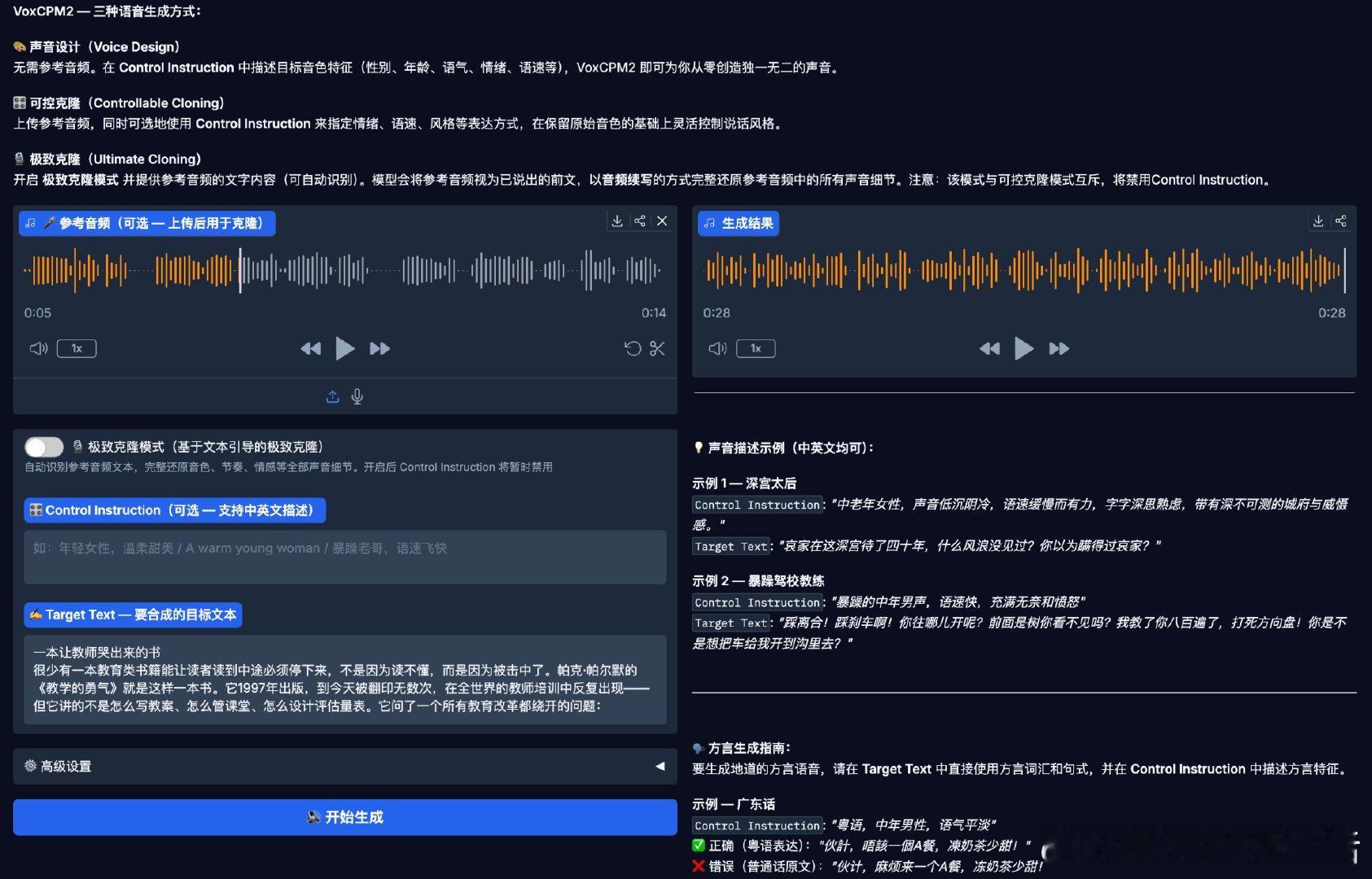Fast-forward the generated result audio
Viewport: 1372px width, 879px height.
click(1059, 348)
